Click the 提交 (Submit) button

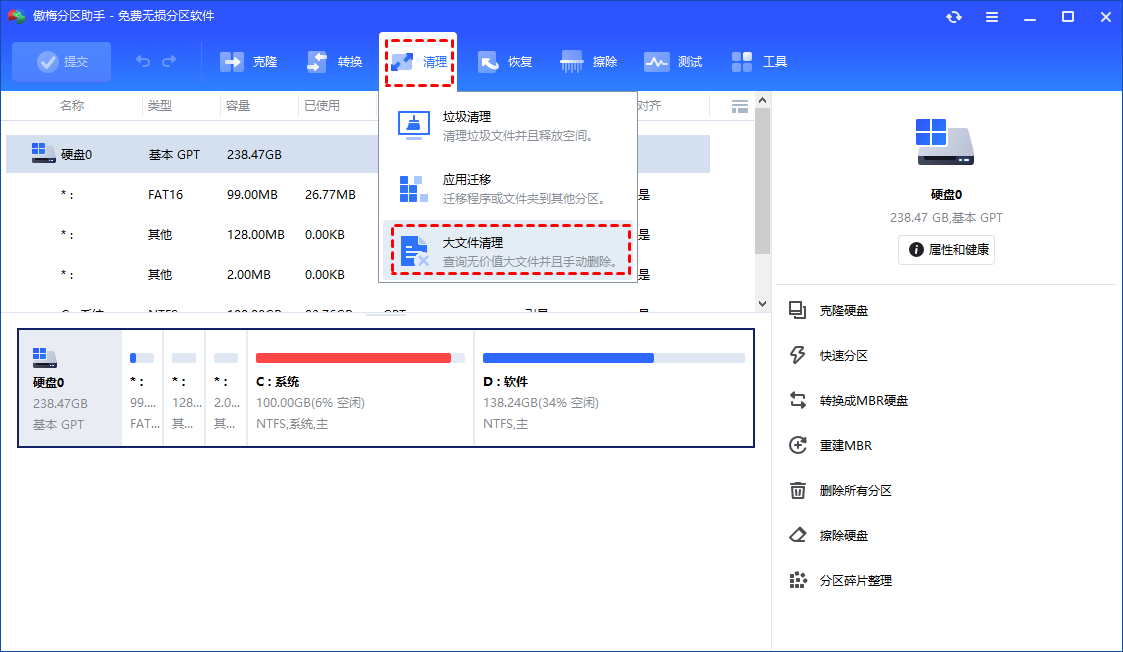pos(61,61)
